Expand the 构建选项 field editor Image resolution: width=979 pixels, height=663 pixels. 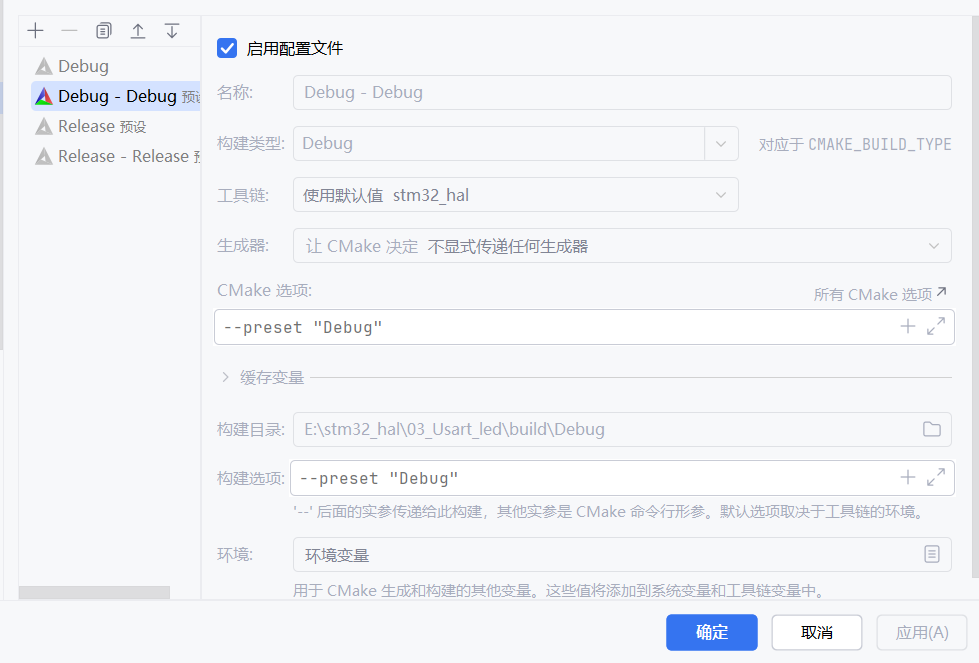pos(935,478)
